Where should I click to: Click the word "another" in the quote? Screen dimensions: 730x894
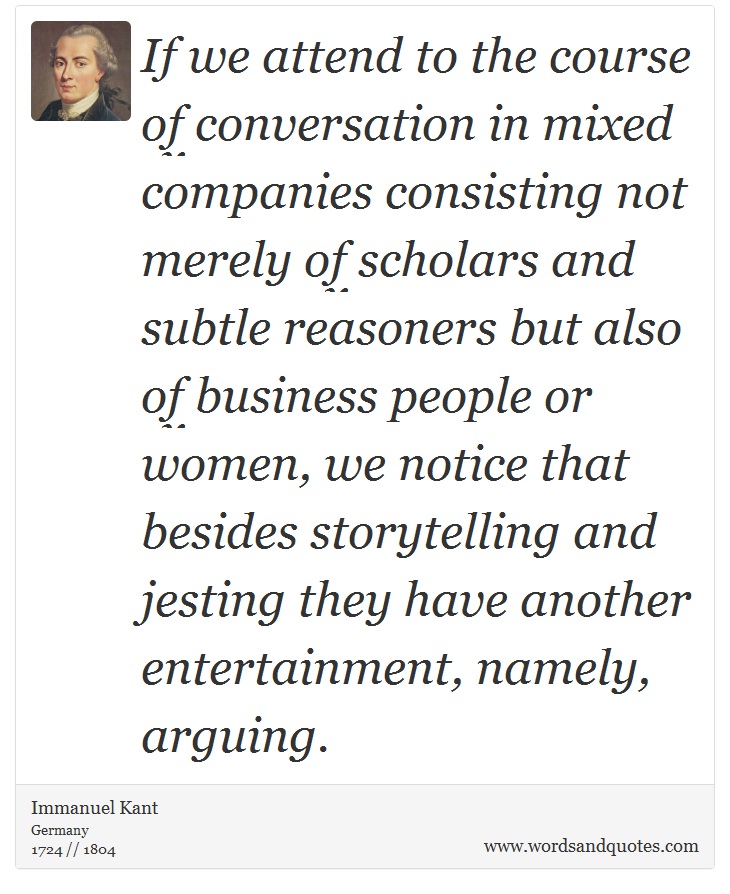coord(606,601)
